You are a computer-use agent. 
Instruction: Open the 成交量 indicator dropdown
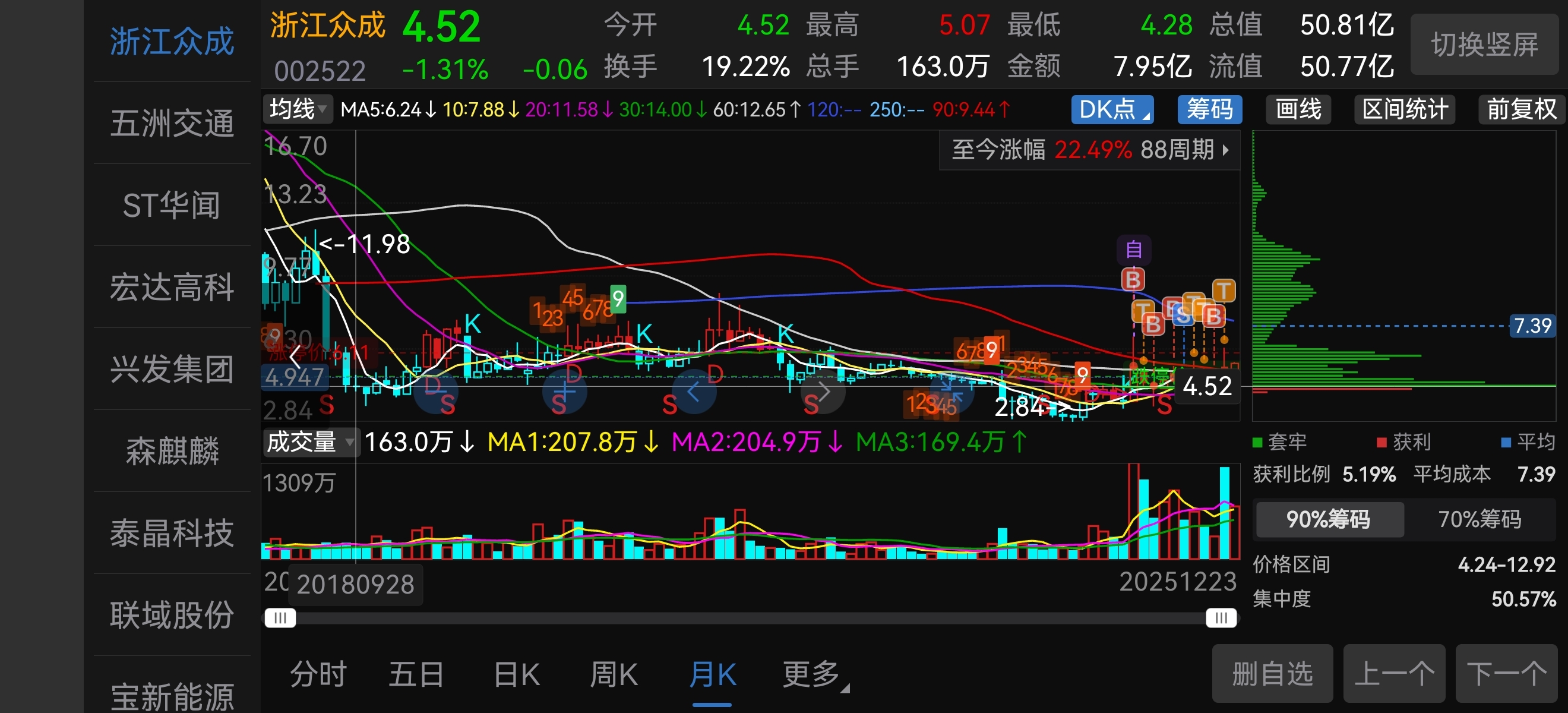point(309,442)
